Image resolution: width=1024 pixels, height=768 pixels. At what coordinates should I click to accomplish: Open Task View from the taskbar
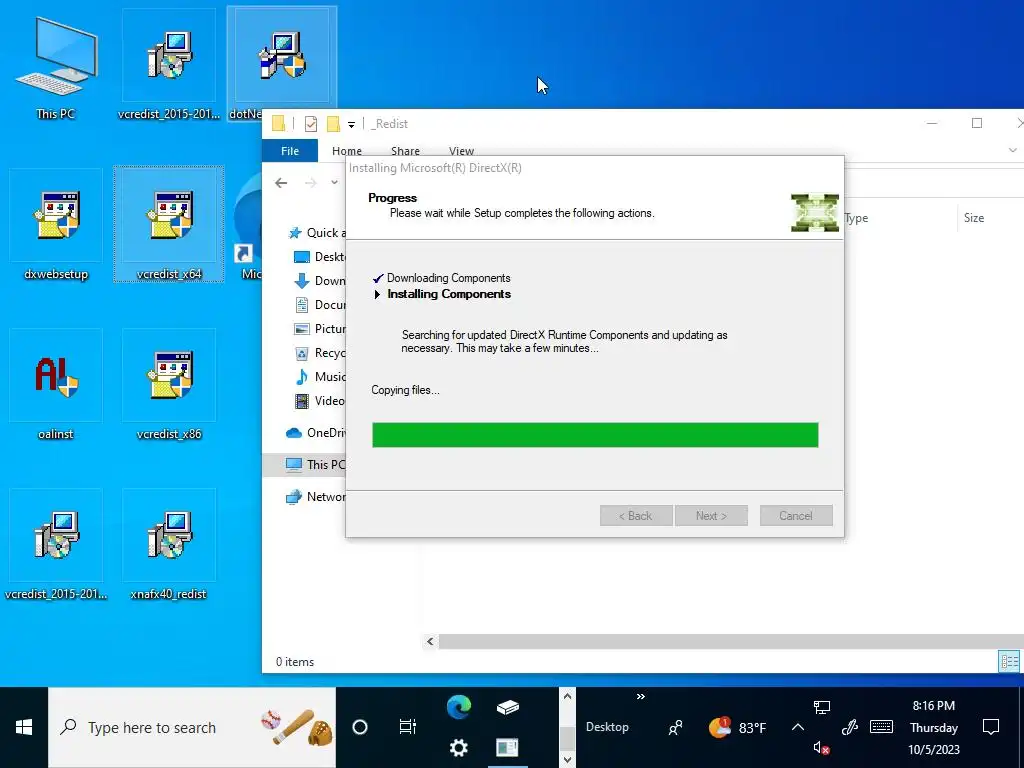(x=408, y=728)
